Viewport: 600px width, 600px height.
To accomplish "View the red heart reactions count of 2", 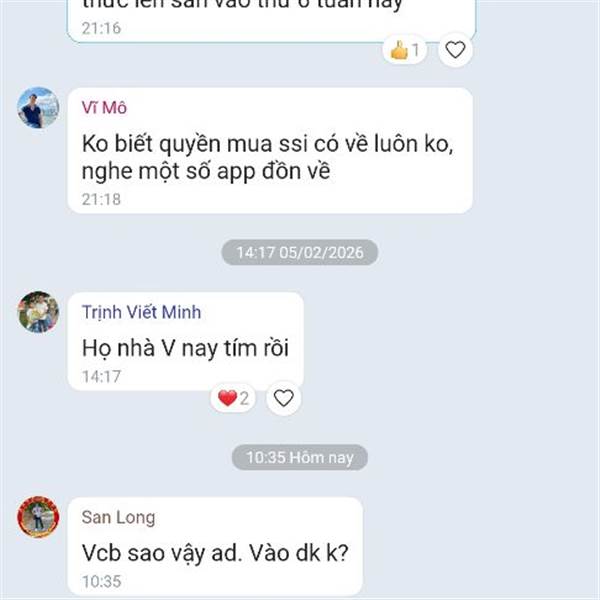I will tap(233, 398).
